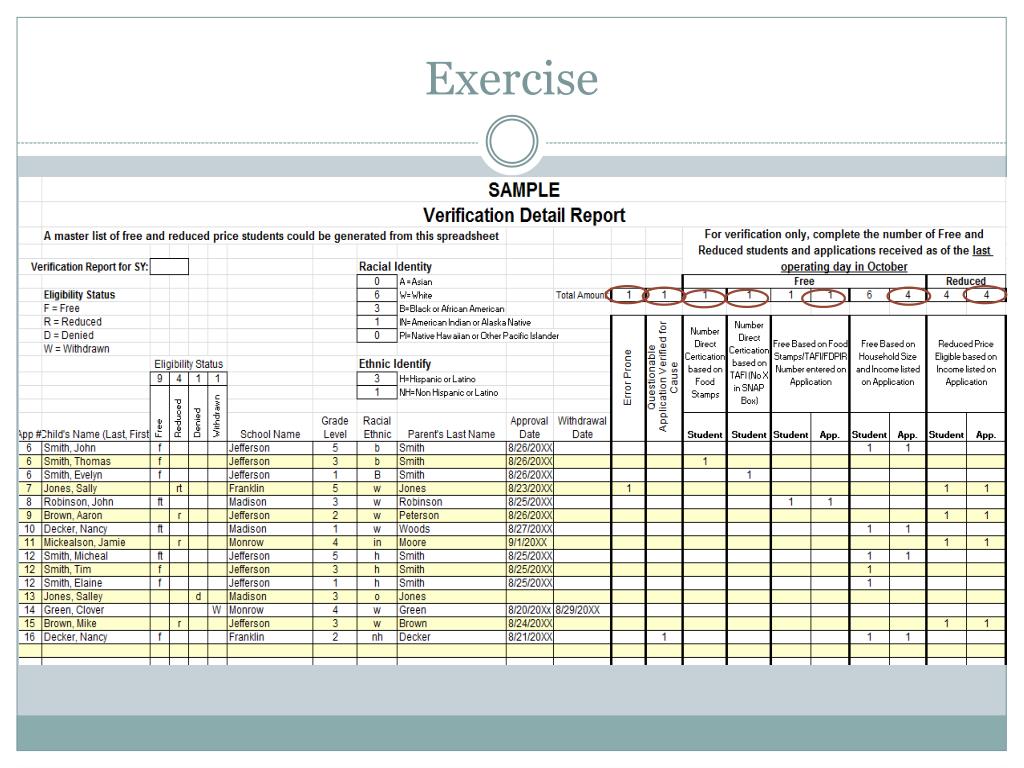Select "IN=American Indian or Alaska Native" label

coord(465,323)
